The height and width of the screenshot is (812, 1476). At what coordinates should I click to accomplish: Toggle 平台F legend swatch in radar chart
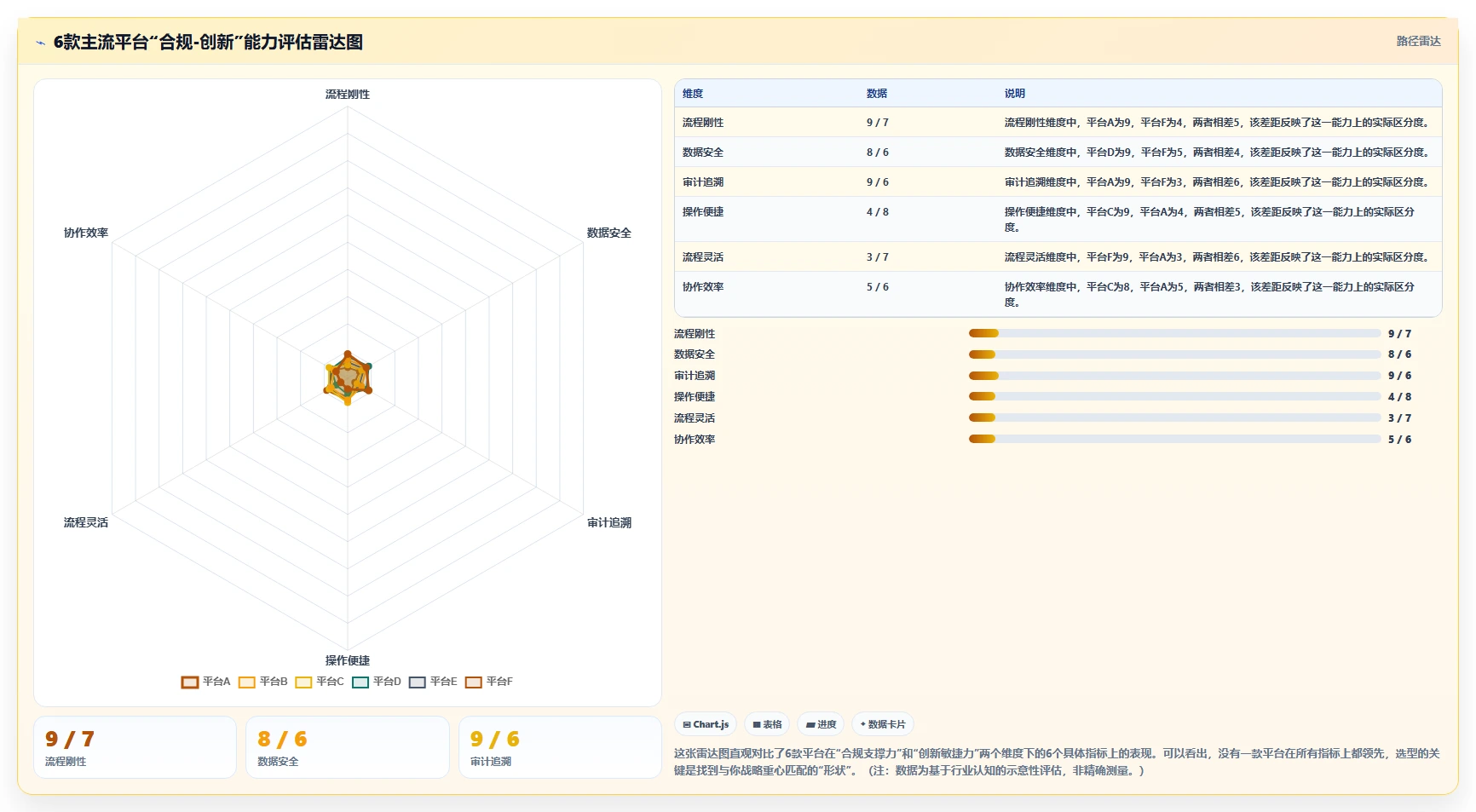pos(474,682)
